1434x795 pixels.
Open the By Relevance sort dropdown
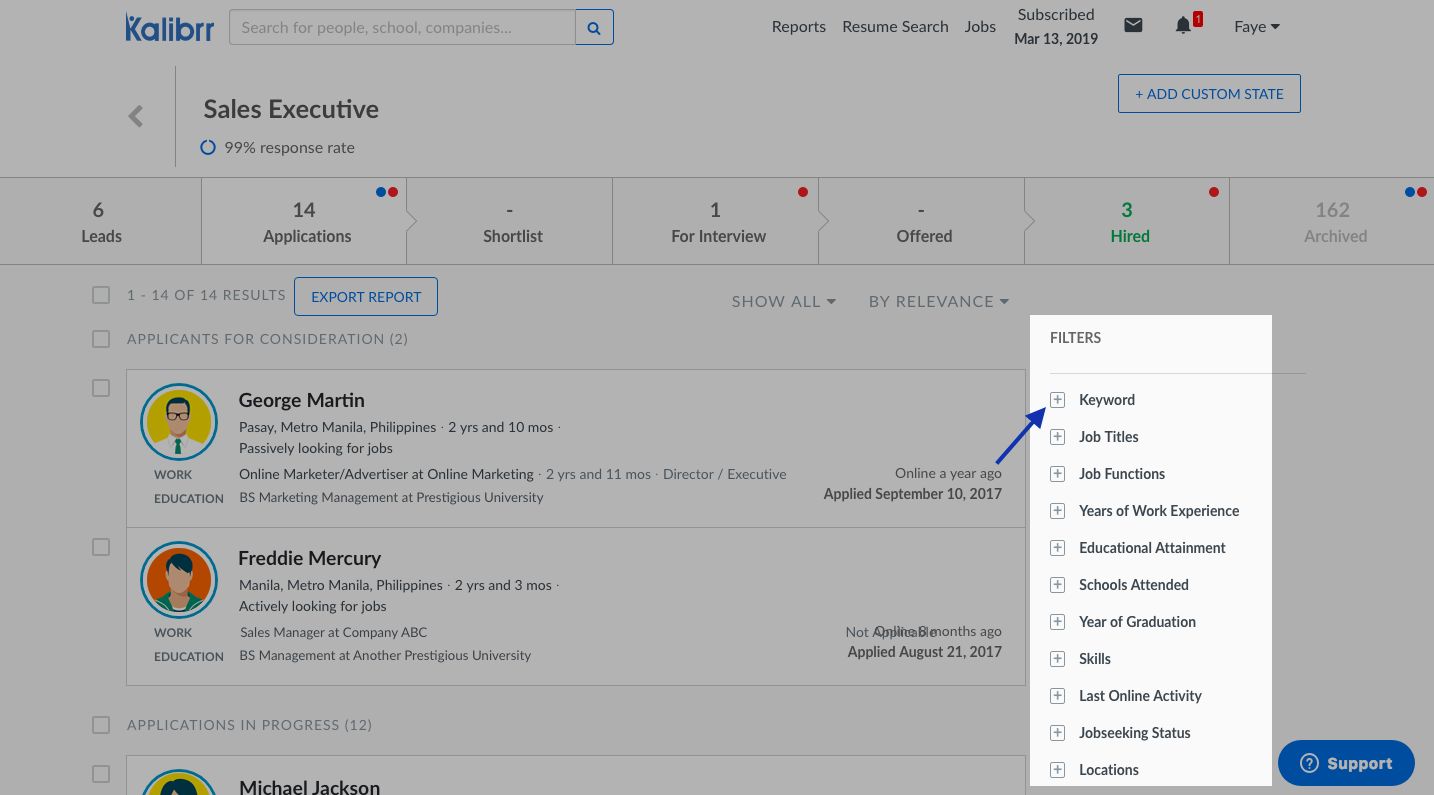(x=938, y=301)
